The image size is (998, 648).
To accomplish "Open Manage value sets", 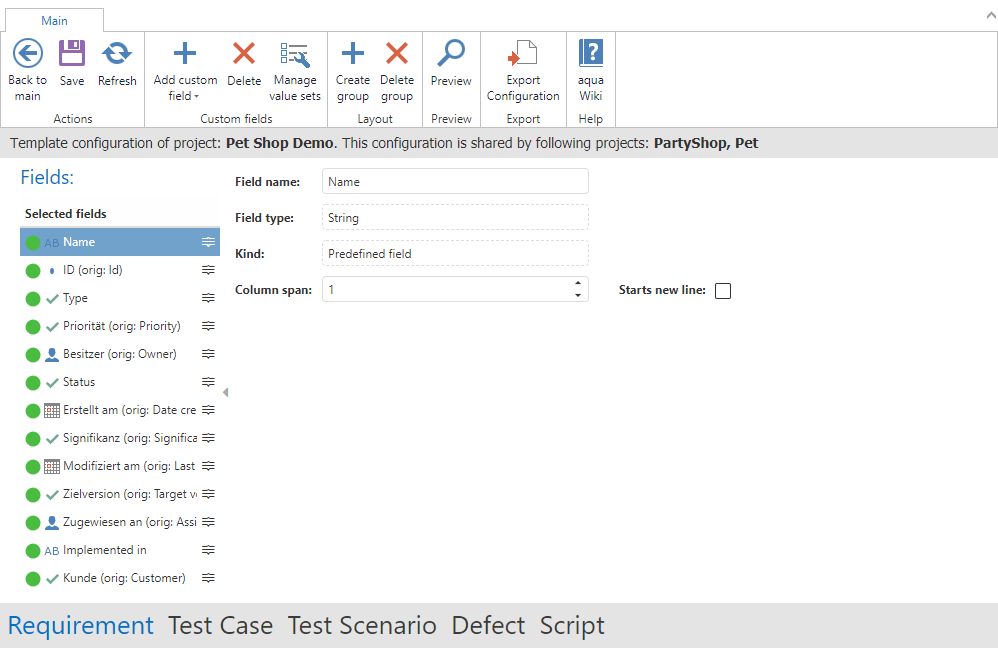I will coord(295,55).
